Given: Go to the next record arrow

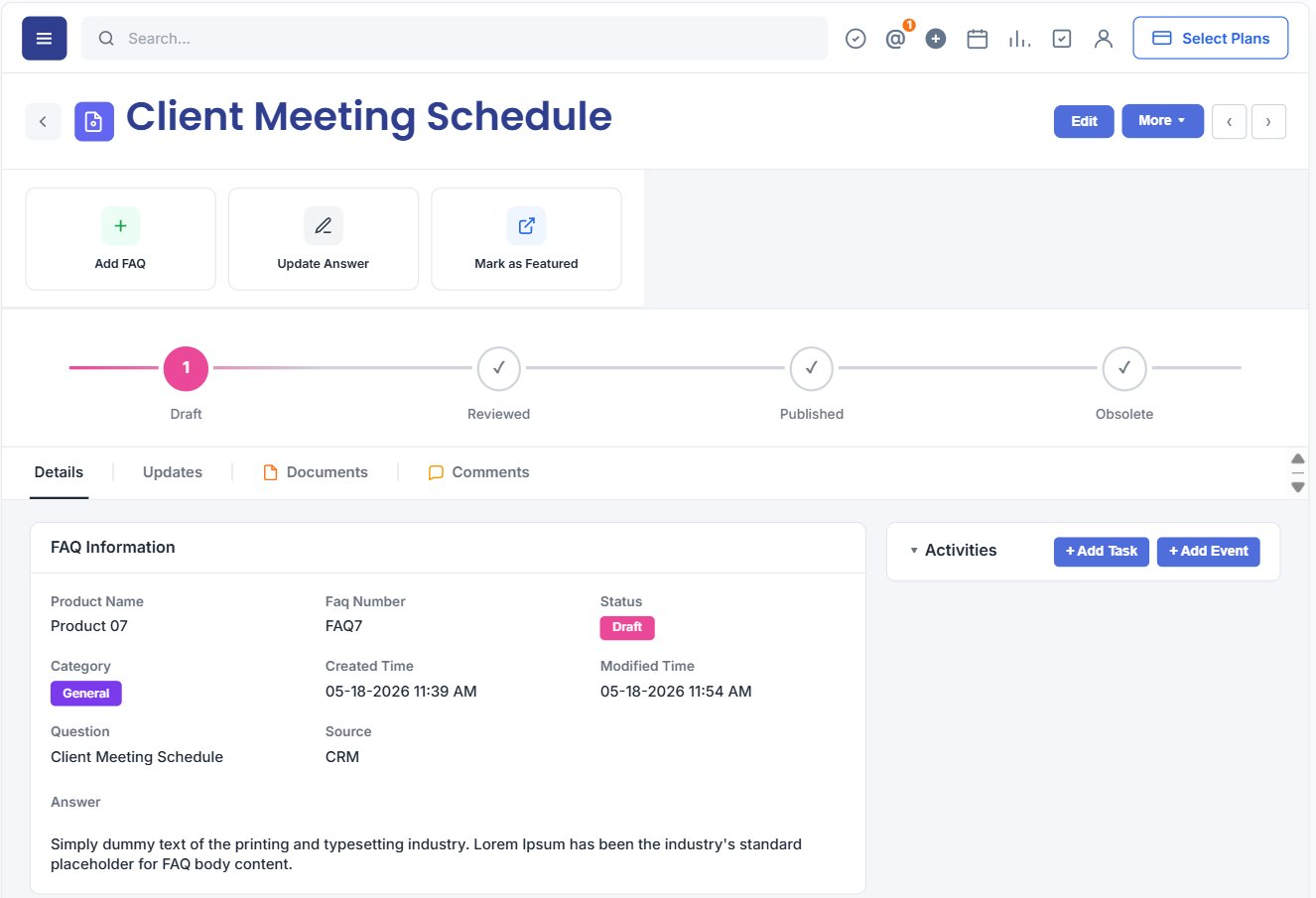Looking at the screenshot, I should pos(1268,121).
